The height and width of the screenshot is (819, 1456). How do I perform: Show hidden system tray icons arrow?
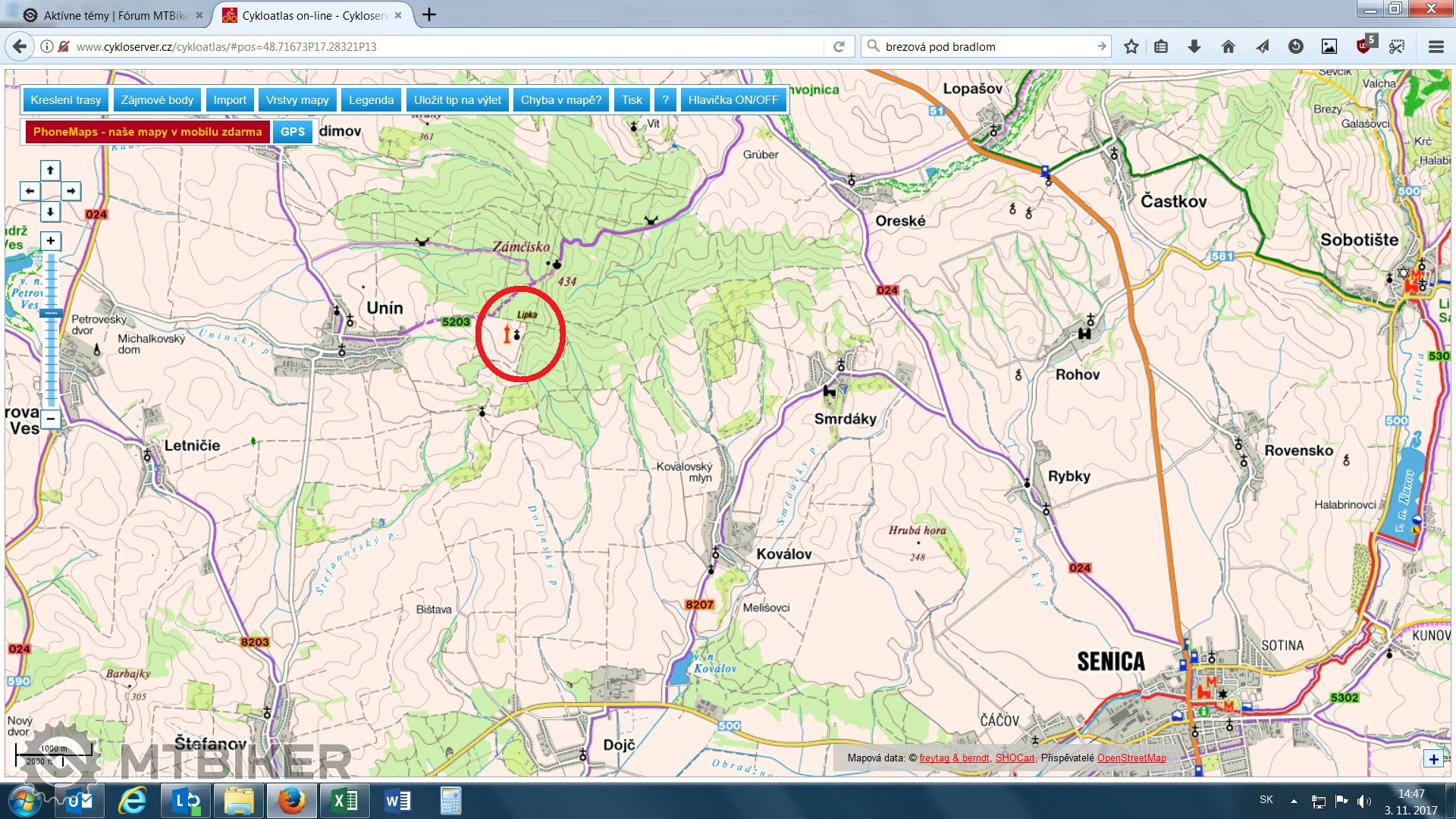point(1294,801)
